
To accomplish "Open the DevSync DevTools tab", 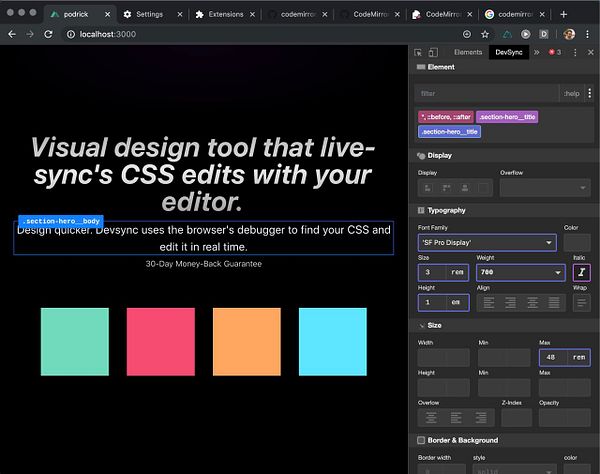I will [509, 52].
